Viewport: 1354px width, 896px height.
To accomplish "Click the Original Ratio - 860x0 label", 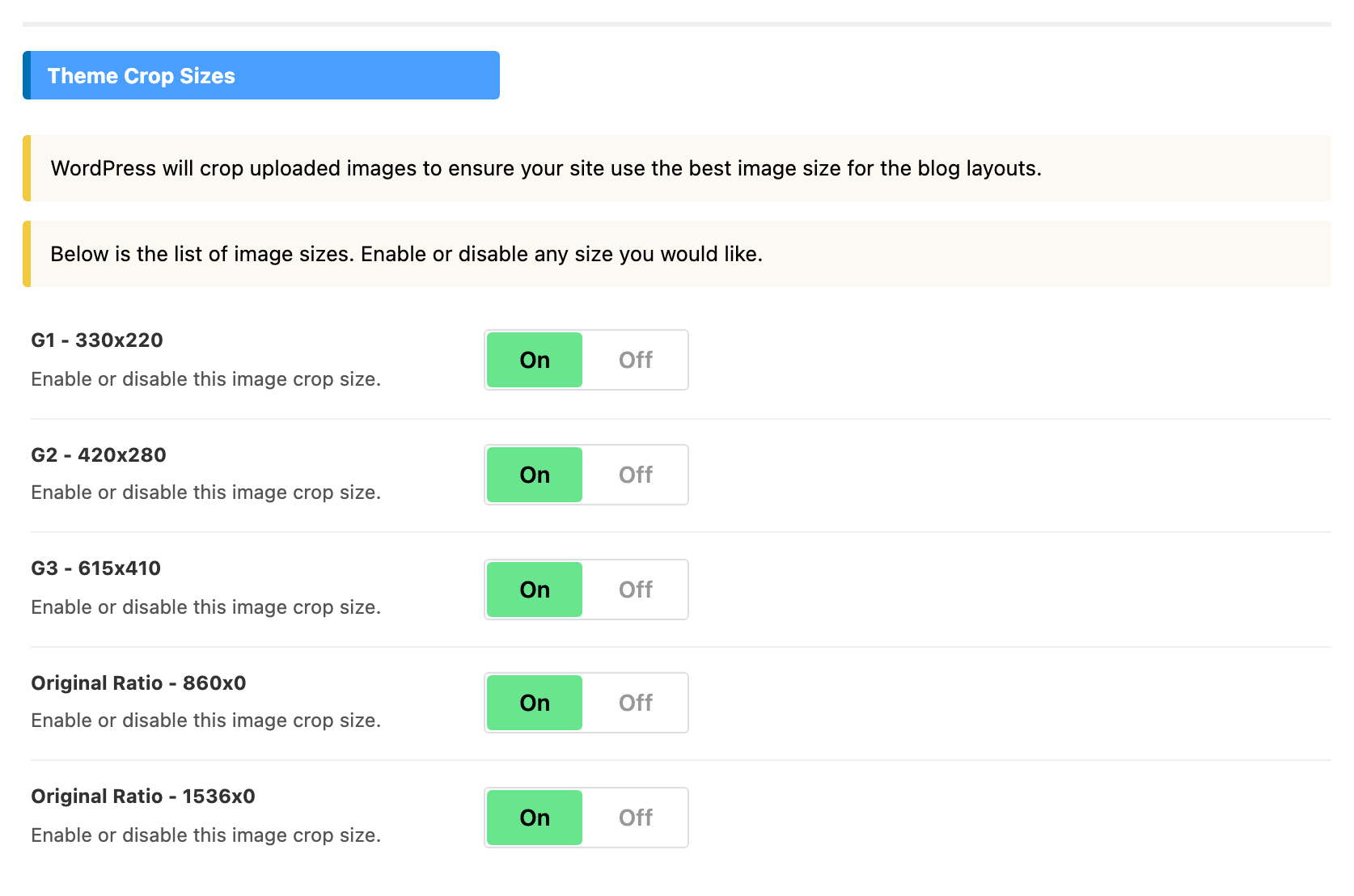I will 138,683.
